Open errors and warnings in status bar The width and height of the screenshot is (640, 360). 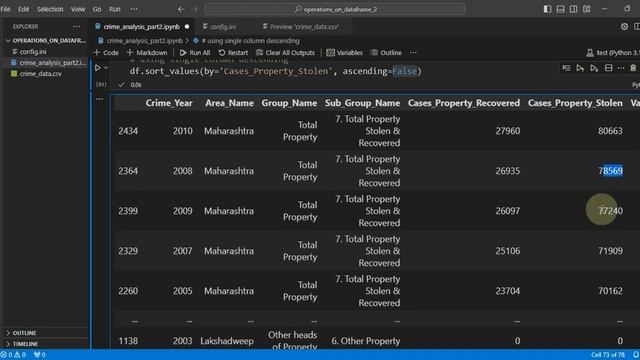point(13,355)
